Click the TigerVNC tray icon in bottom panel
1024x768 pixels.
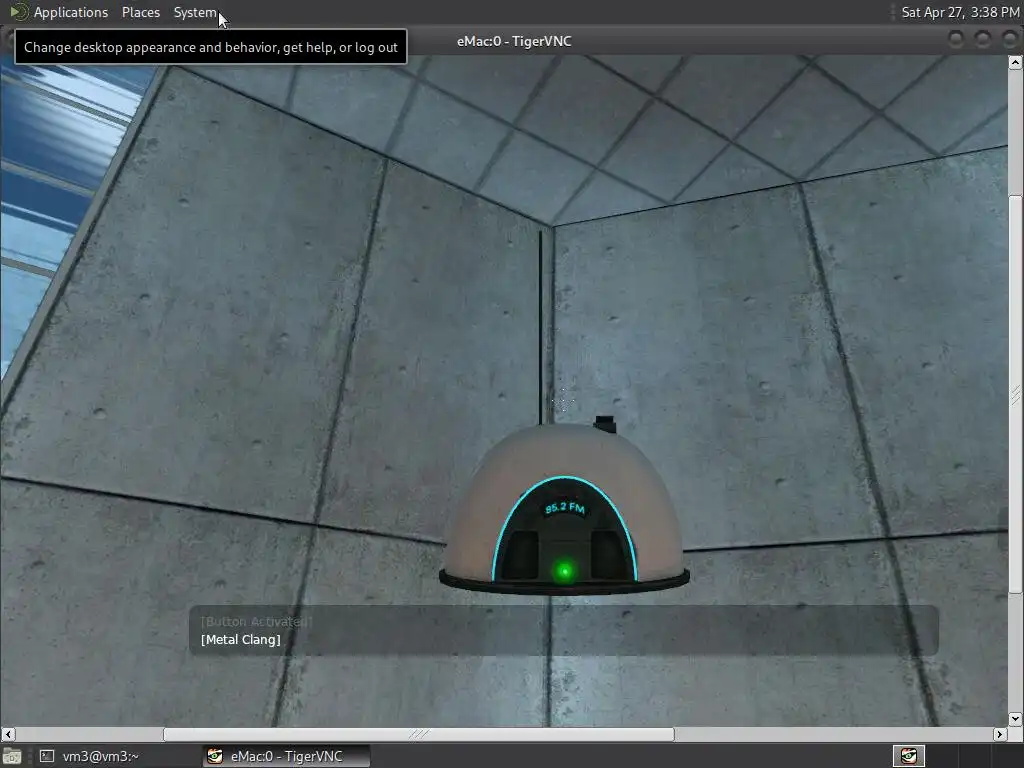pos(908,756)
